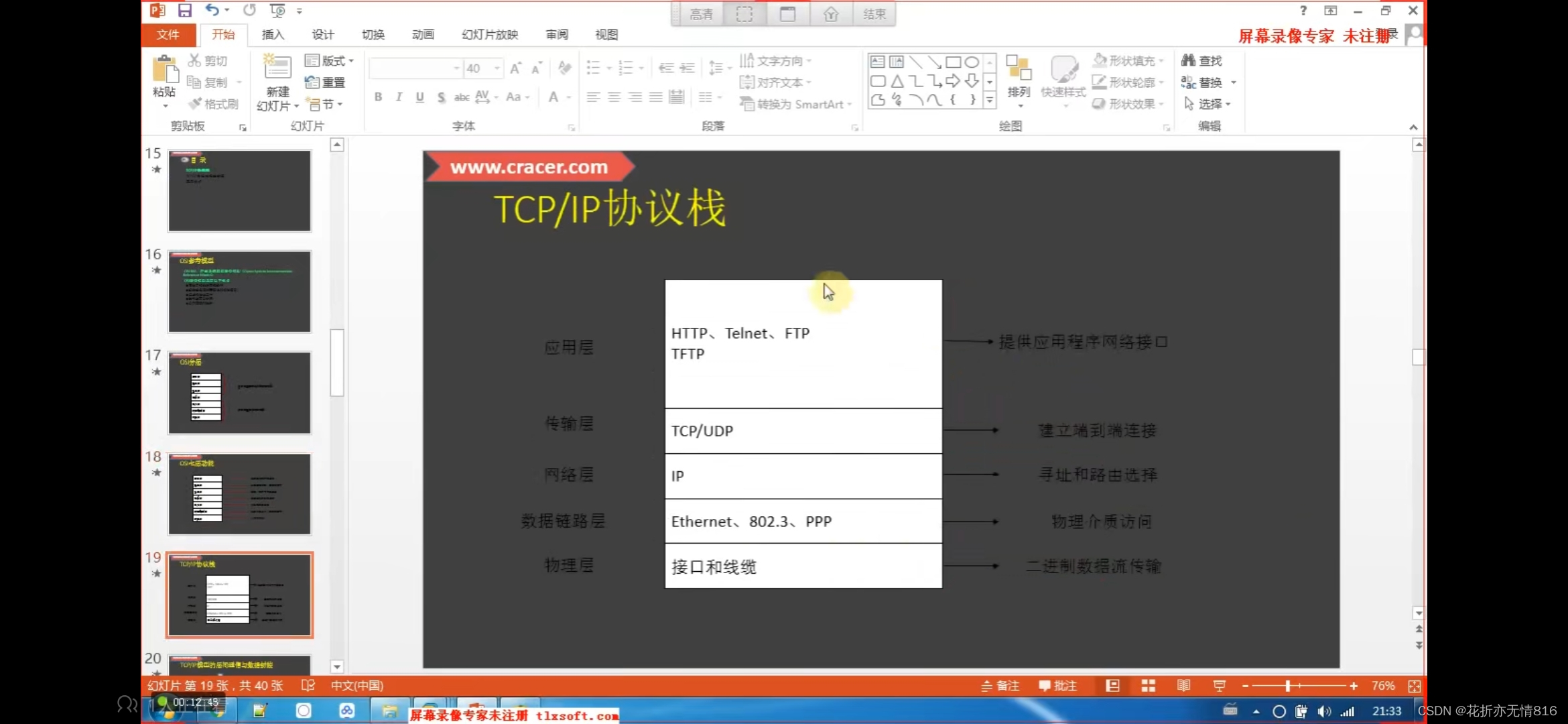
Task: Click the zoom out minus button
Action: click(1245, 686)
